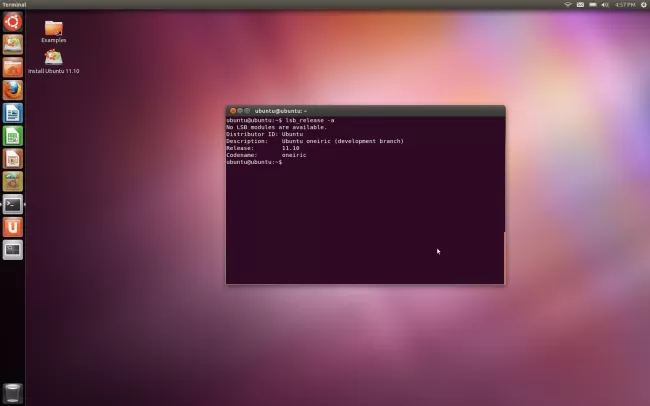Open the Trash at launcher bottom
The height and width of the screenshot is (406, 650).
pos(13,393)
